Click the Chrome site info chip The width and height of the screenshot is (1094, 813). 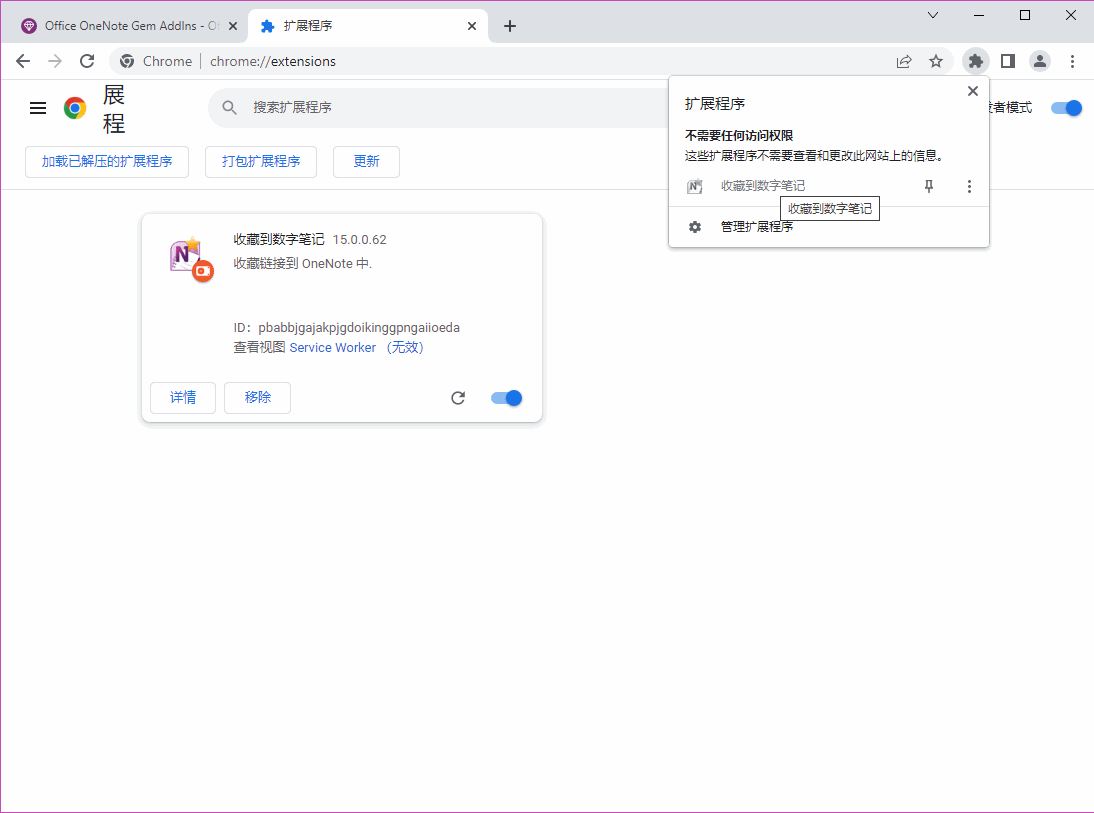click(156, 61)
